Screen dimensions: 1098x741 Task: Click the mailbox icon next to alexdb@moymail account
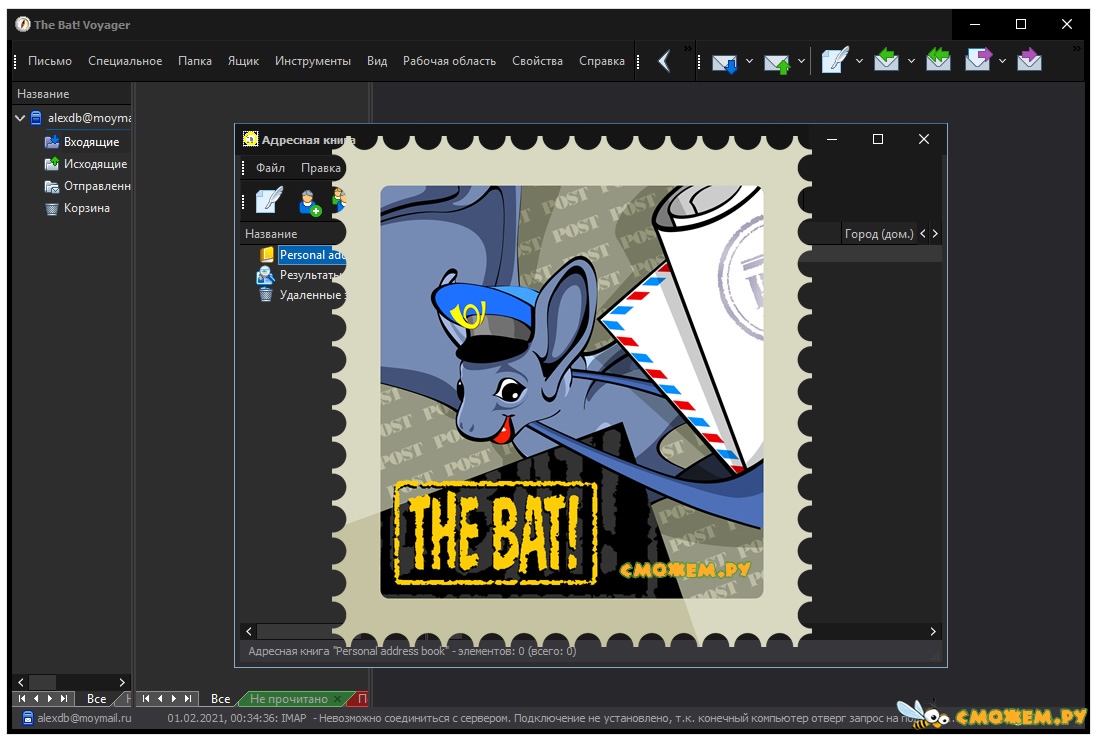coord(36,118)
